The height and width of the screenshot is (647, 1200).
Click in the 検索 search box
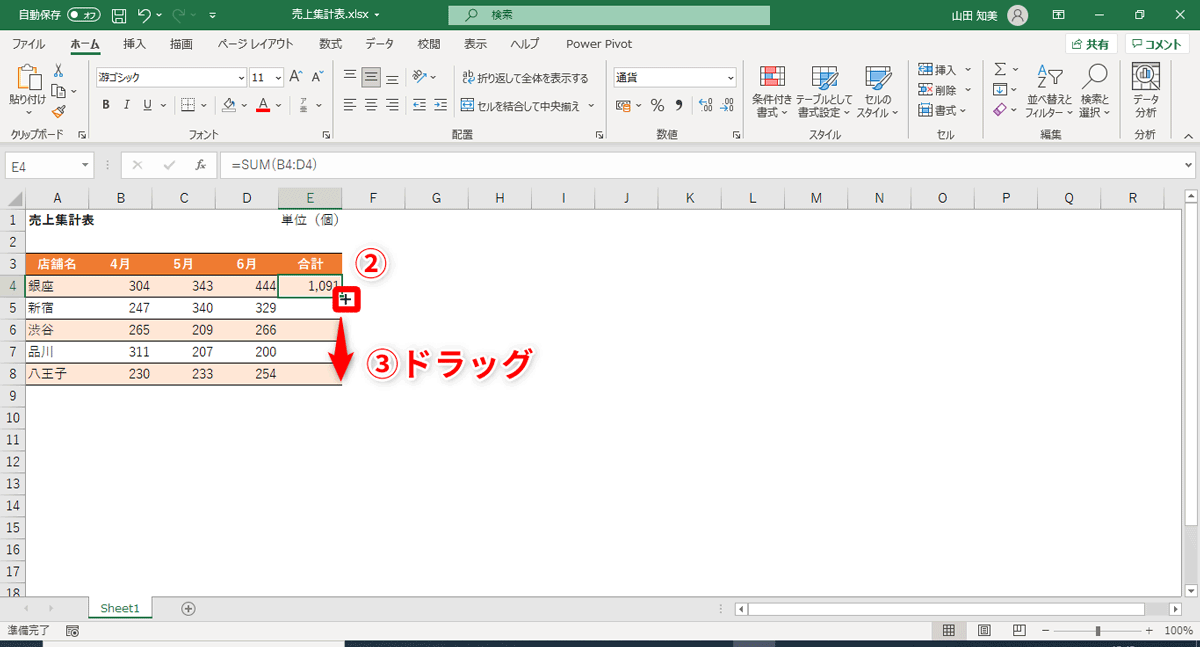point(609,15)
